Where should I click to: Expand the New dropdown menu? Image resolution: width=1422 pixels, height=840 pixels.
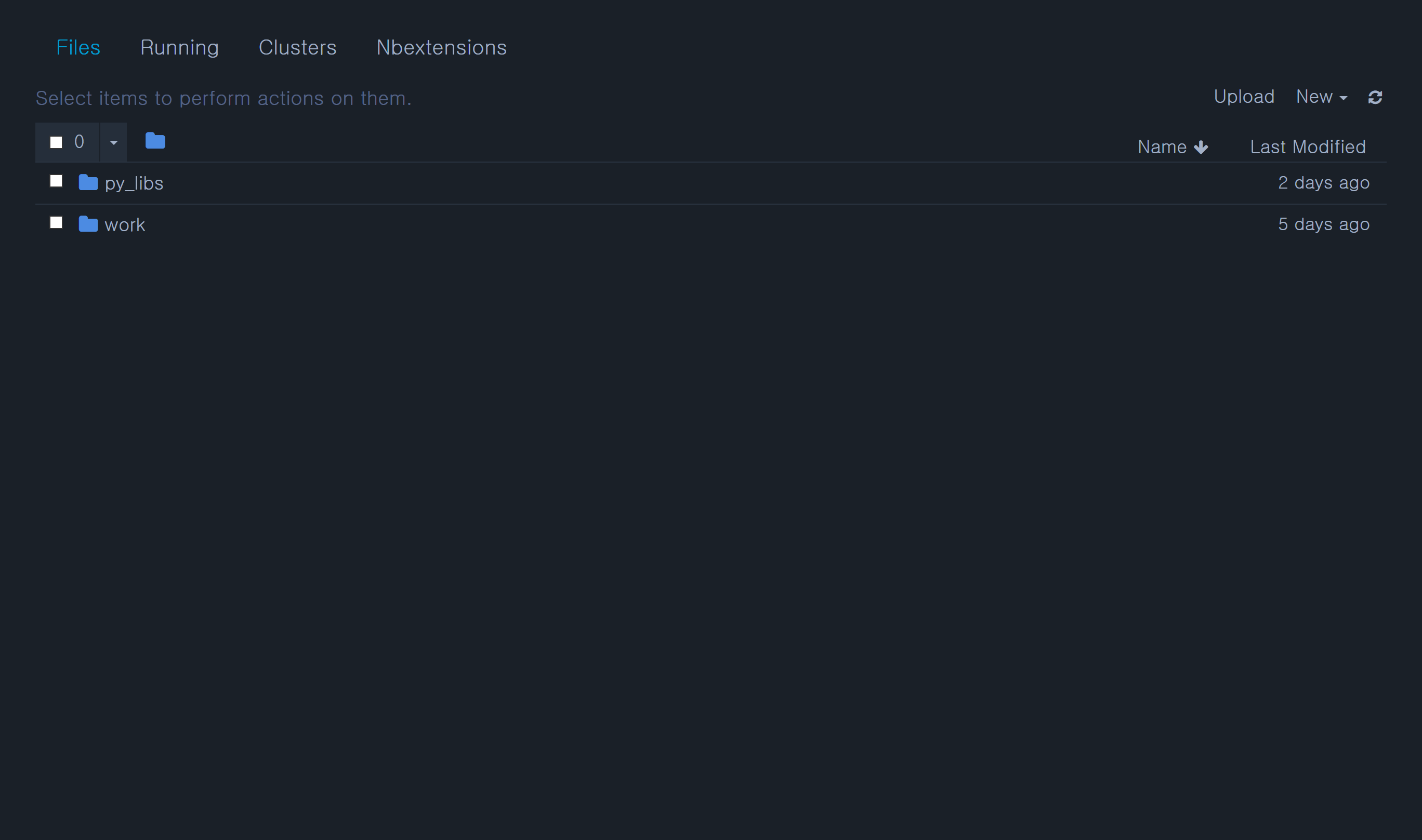1321,97
